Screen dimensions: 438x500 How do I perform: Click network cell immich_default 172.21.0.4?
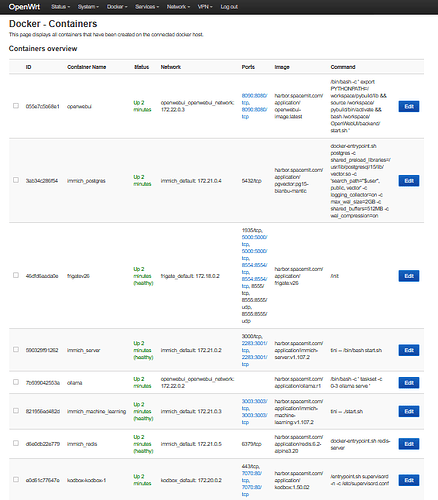coord(191,181)
